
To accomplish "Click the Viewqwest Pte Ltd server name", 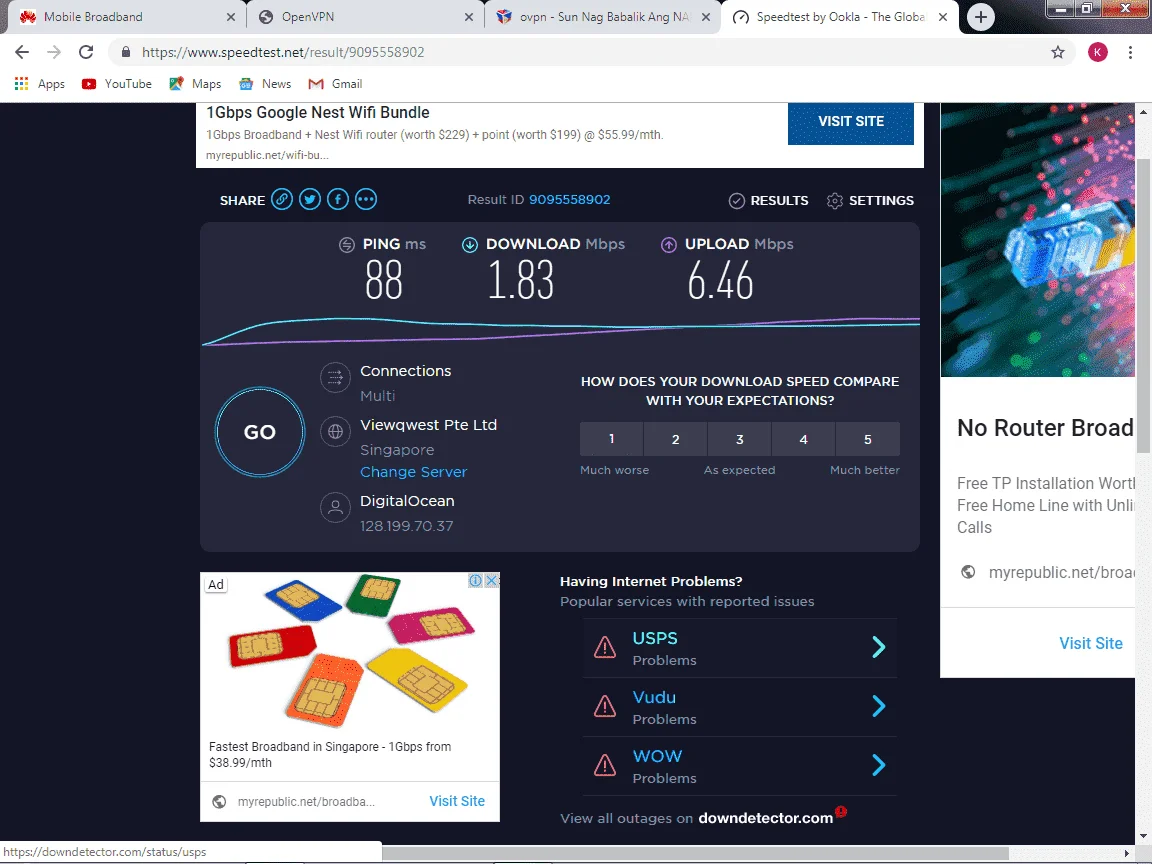I will (x=428, y=425).
